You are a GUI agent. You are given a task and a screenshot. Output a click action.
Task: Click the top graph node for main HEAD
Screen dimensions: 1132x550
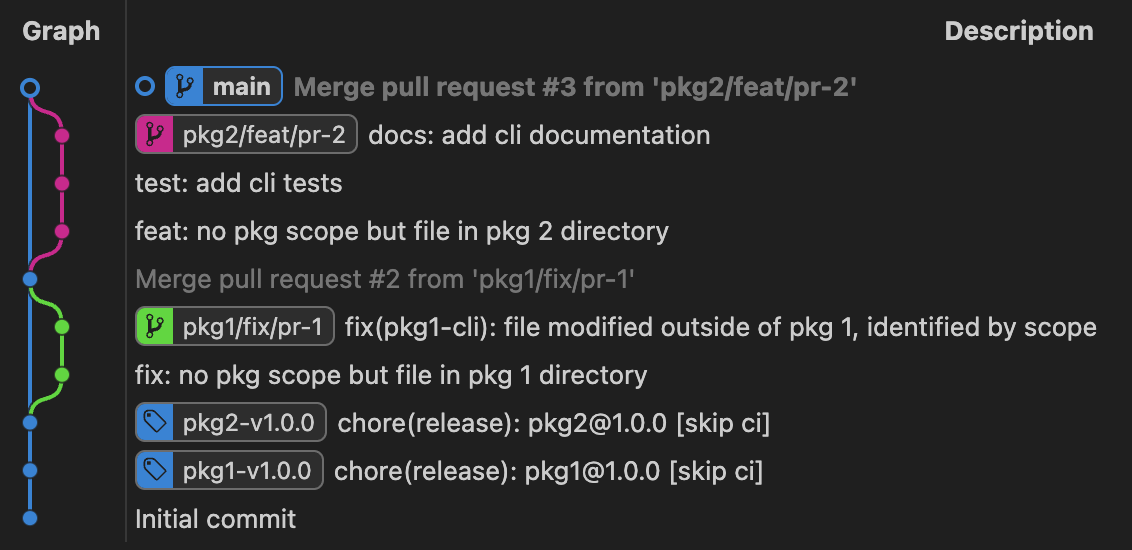[x=30, y=88]
